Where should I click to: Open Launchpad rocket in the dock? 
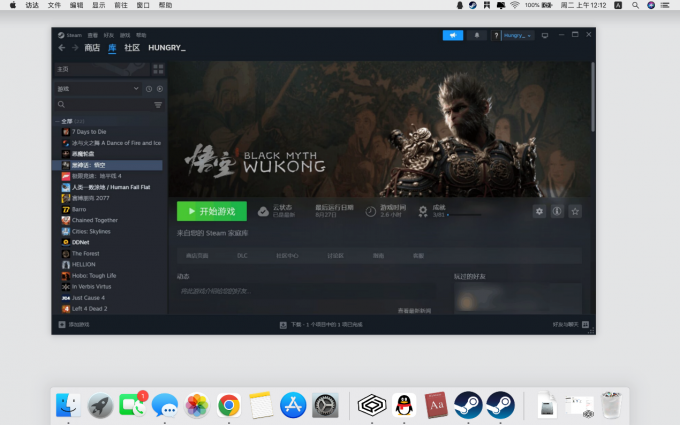(100, 406)
